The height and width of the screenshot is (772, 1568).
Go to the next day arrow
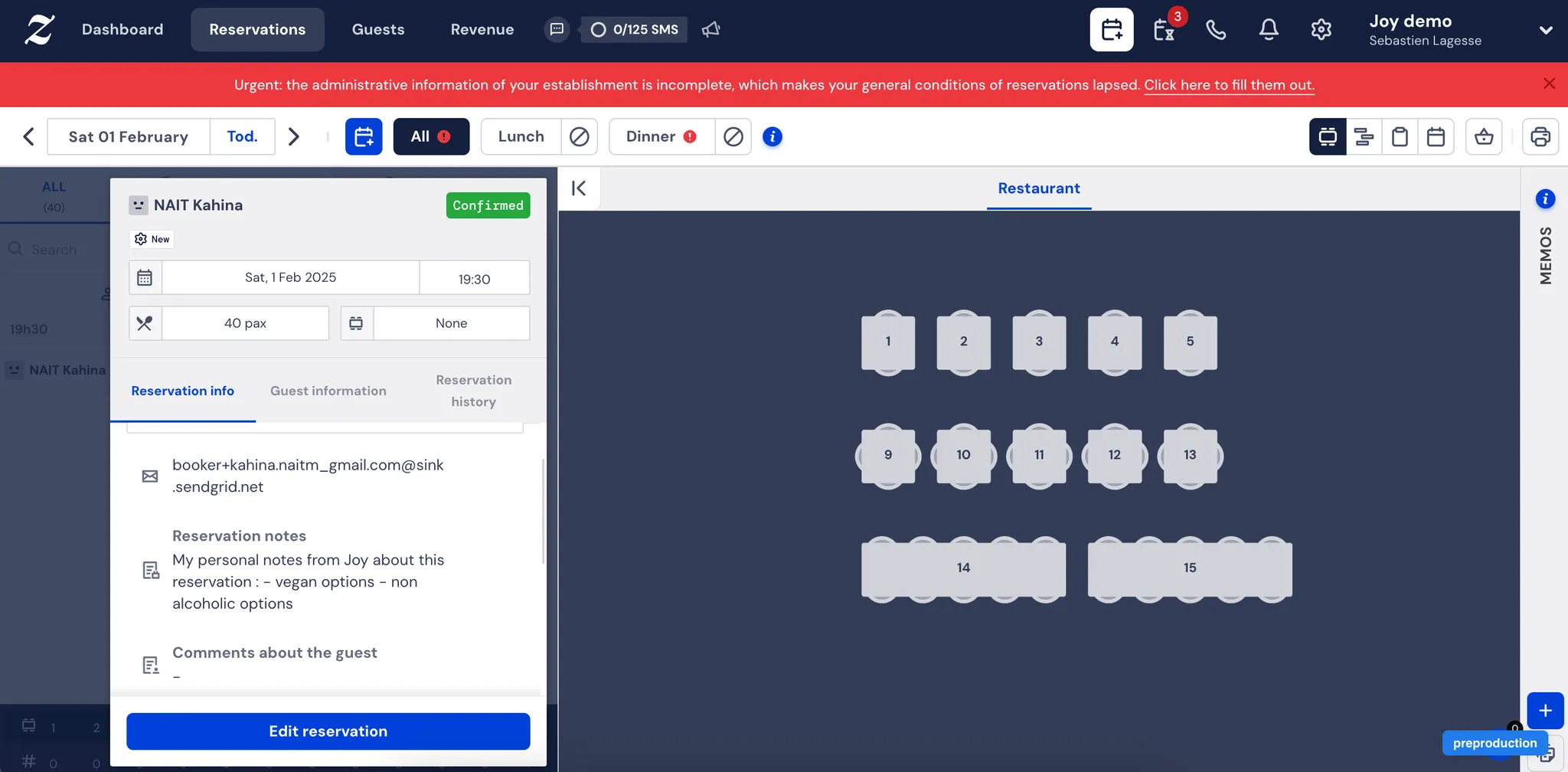(x=294, y=137)
